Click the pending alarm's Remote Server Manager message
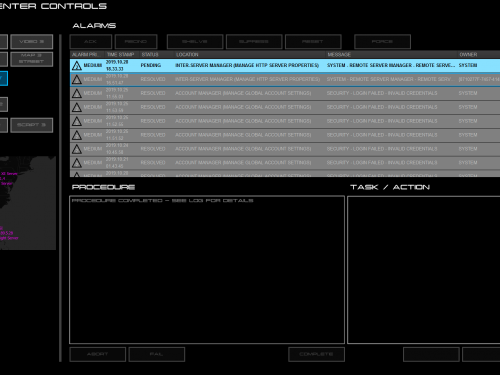 coord(391,65)
